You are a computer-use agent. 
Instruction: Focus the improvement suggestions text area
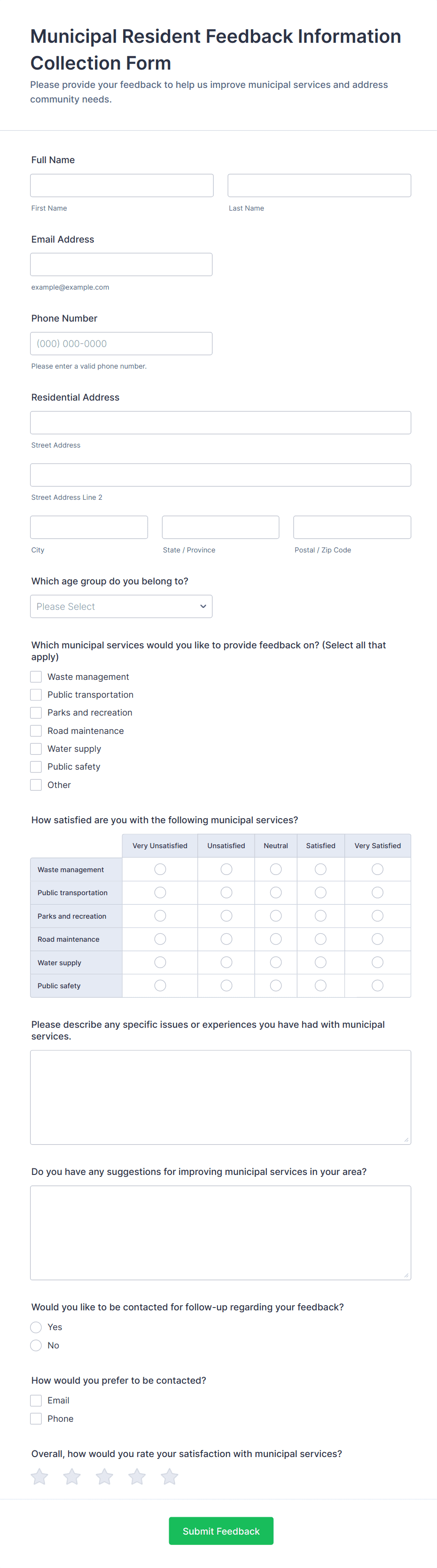220,1232
